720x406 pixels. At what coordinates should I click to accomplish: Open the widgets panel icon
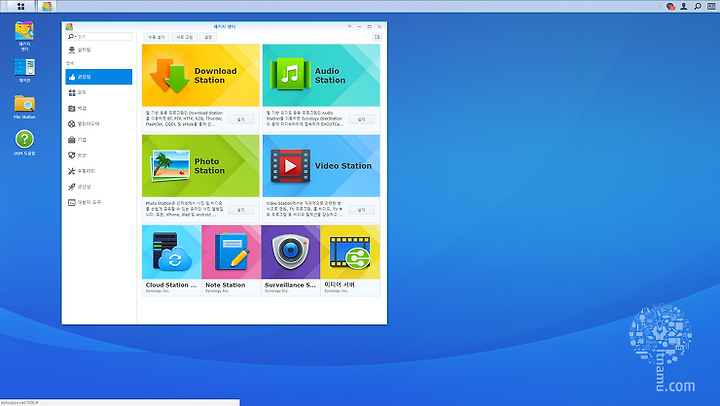click(x=711, y=6)
